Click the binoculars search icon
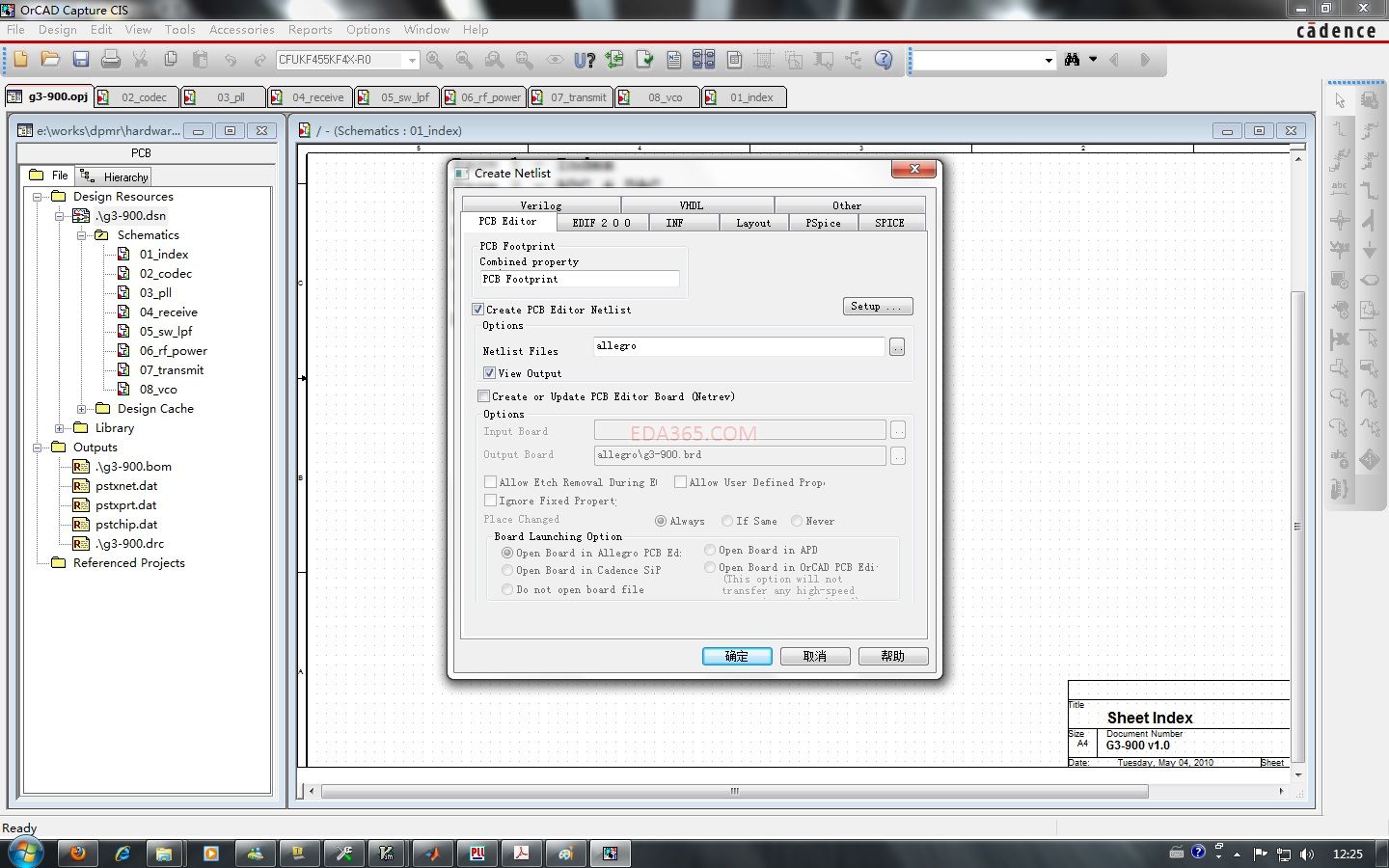 tap(1072, 60)
